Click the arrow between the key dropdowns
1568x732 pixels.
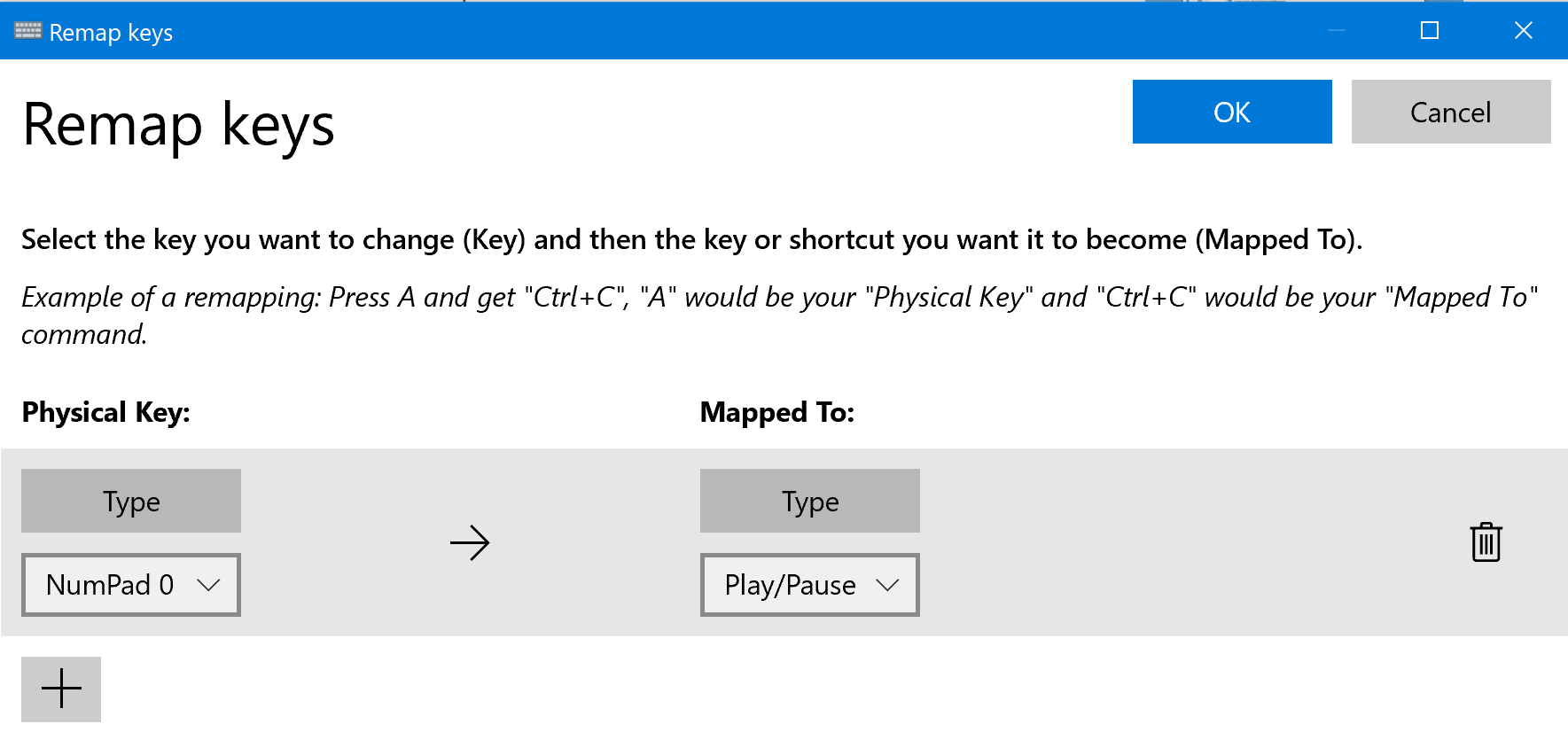point(470,542)
